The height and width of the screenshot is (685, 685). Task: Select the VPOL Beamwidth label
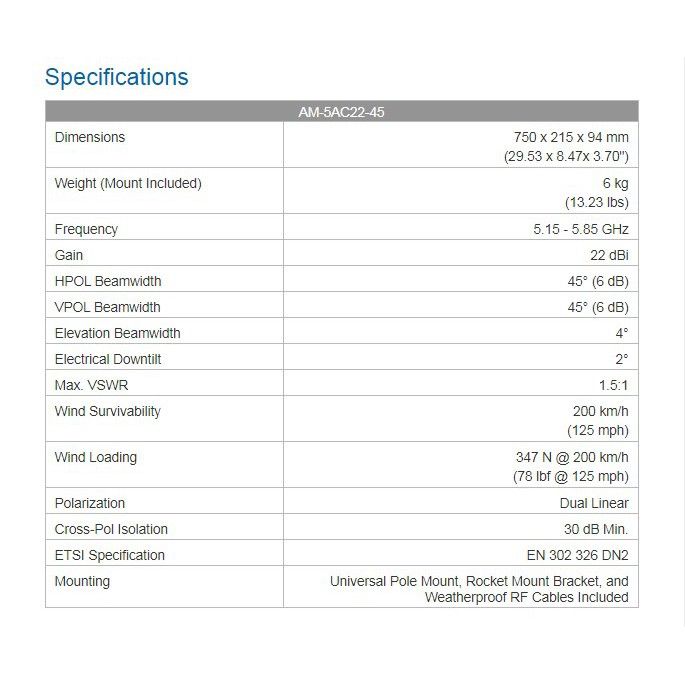pos(108,307)
